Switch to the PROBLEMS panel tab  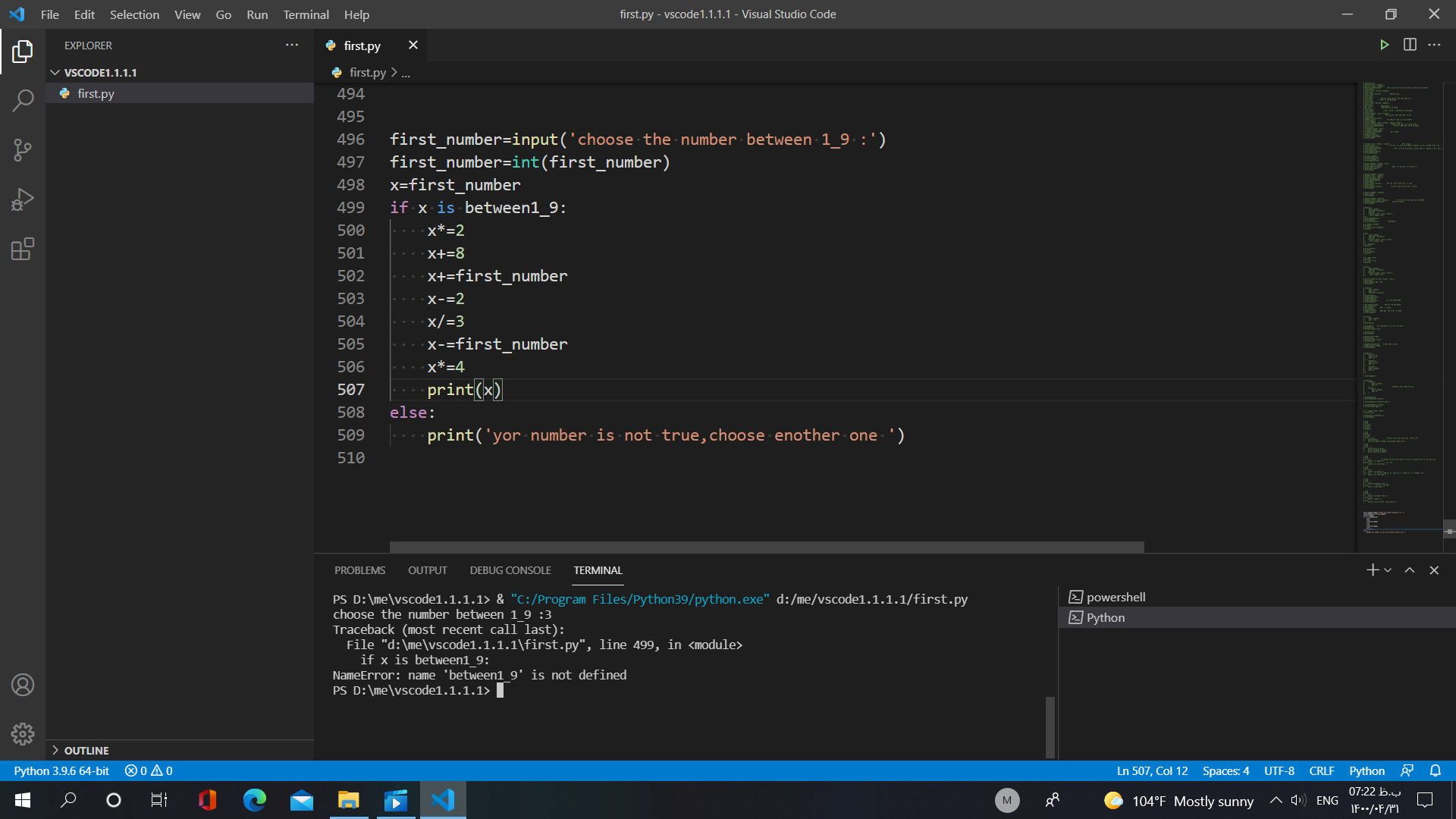(x=359, y=570)
